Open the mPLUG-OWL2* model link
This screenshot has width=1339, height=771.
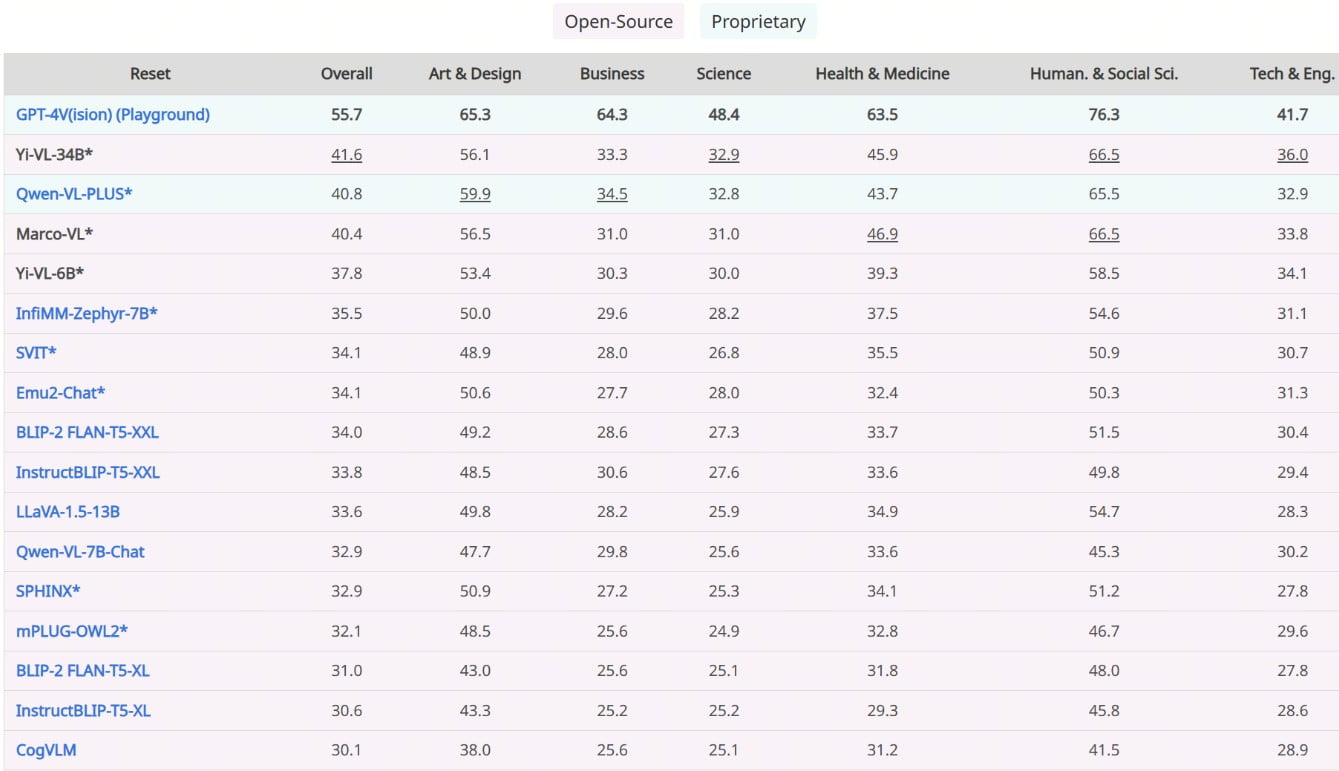pos(72,631)
